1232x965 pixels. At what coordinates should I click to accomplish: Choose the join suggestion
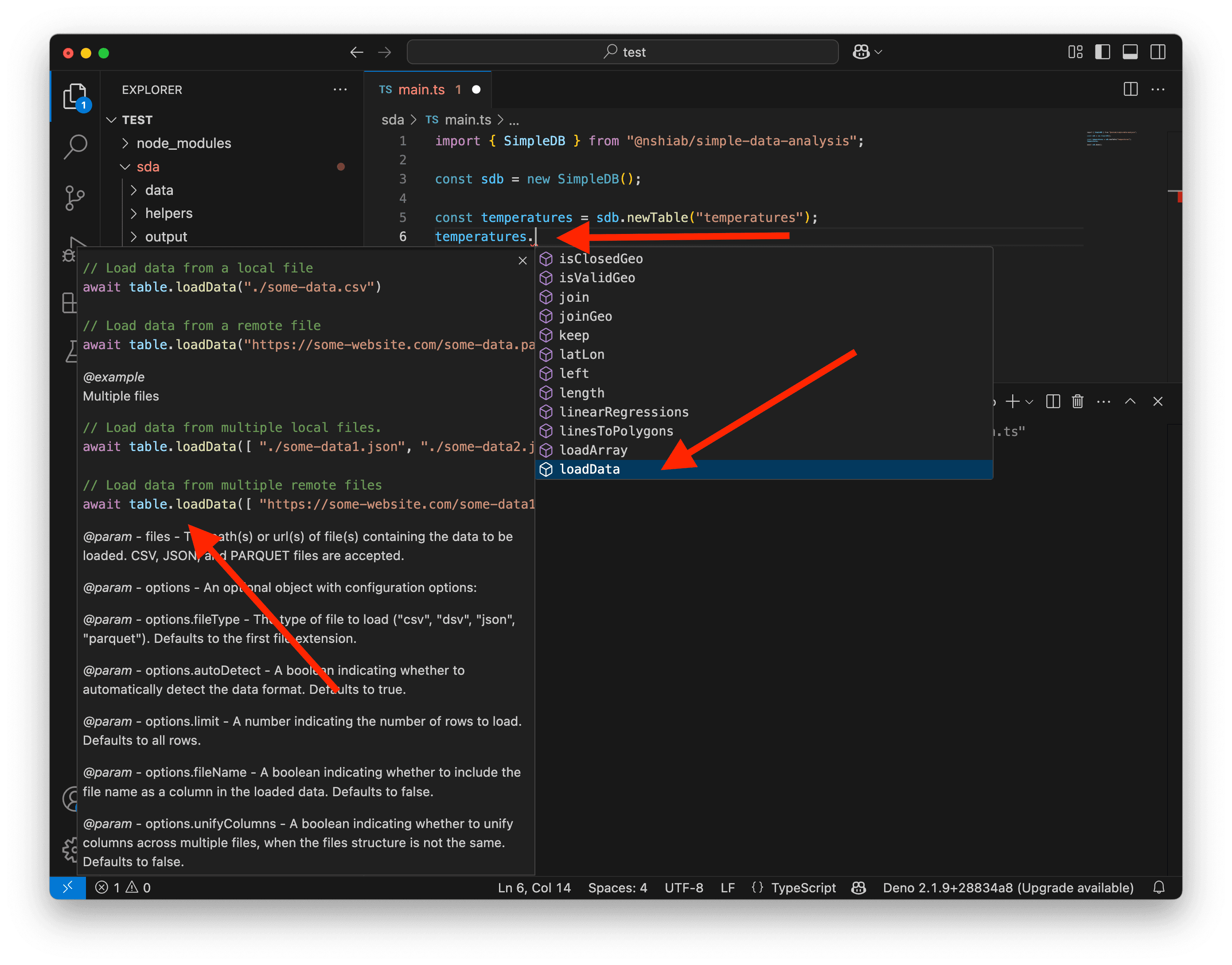pyautogui.click(x=764, y=296)
